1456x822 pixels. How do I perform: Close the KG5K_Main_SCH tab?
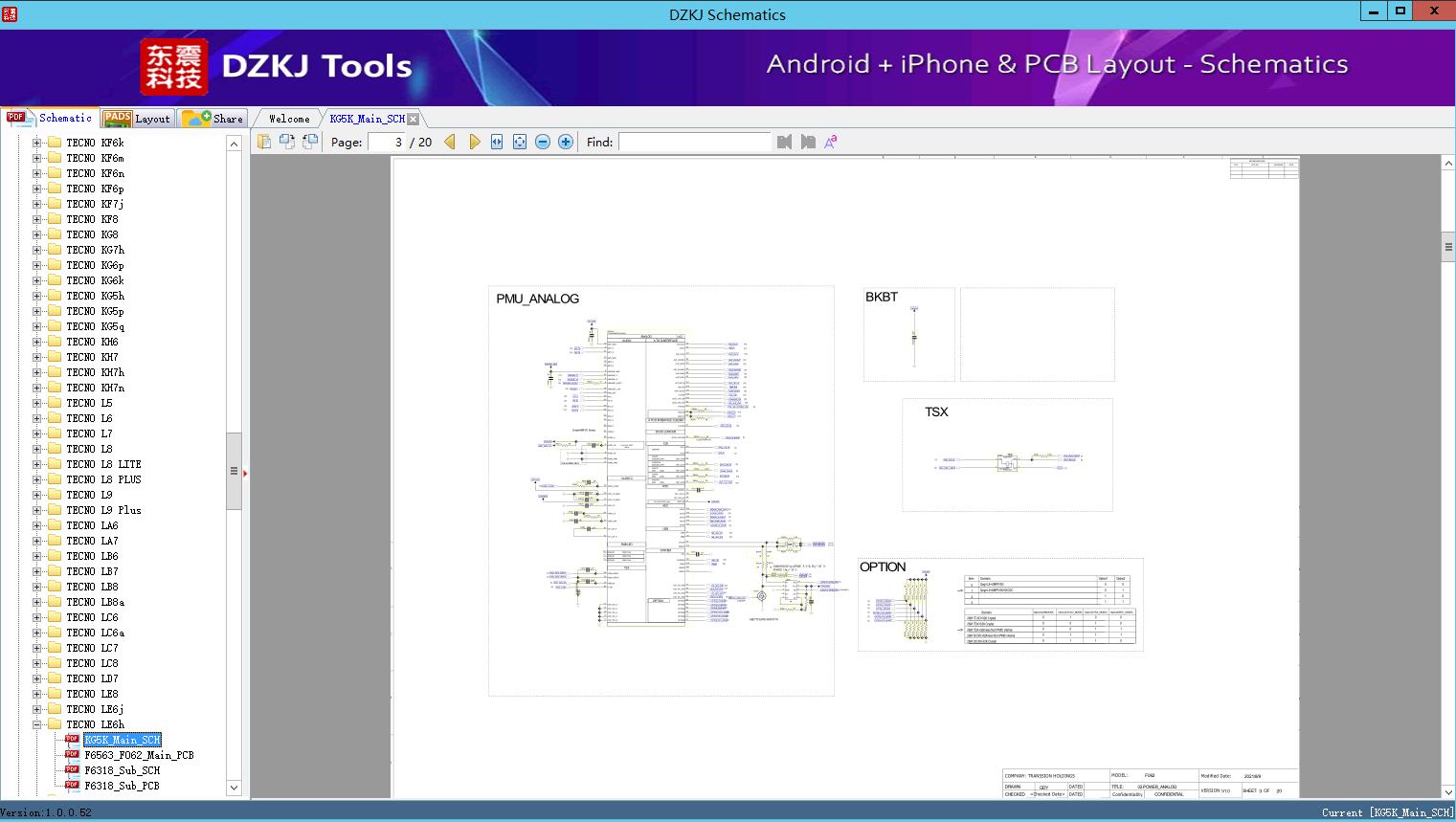click(414, 119)
